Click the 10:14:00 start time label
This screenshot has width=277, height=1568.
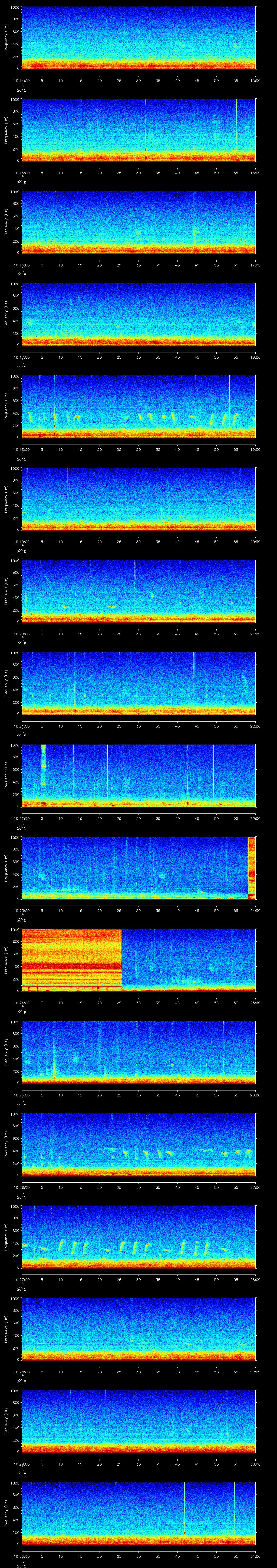[x=21, y=80]
